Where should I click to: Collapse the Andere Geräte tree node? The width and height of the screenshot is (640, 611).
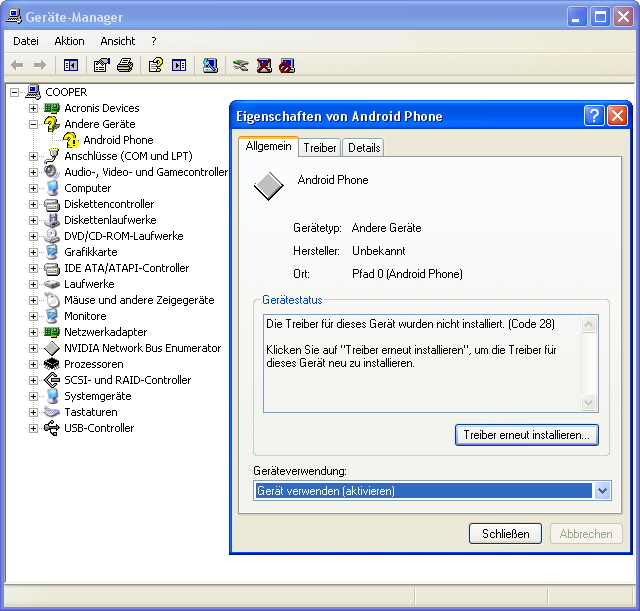(33, 124)
